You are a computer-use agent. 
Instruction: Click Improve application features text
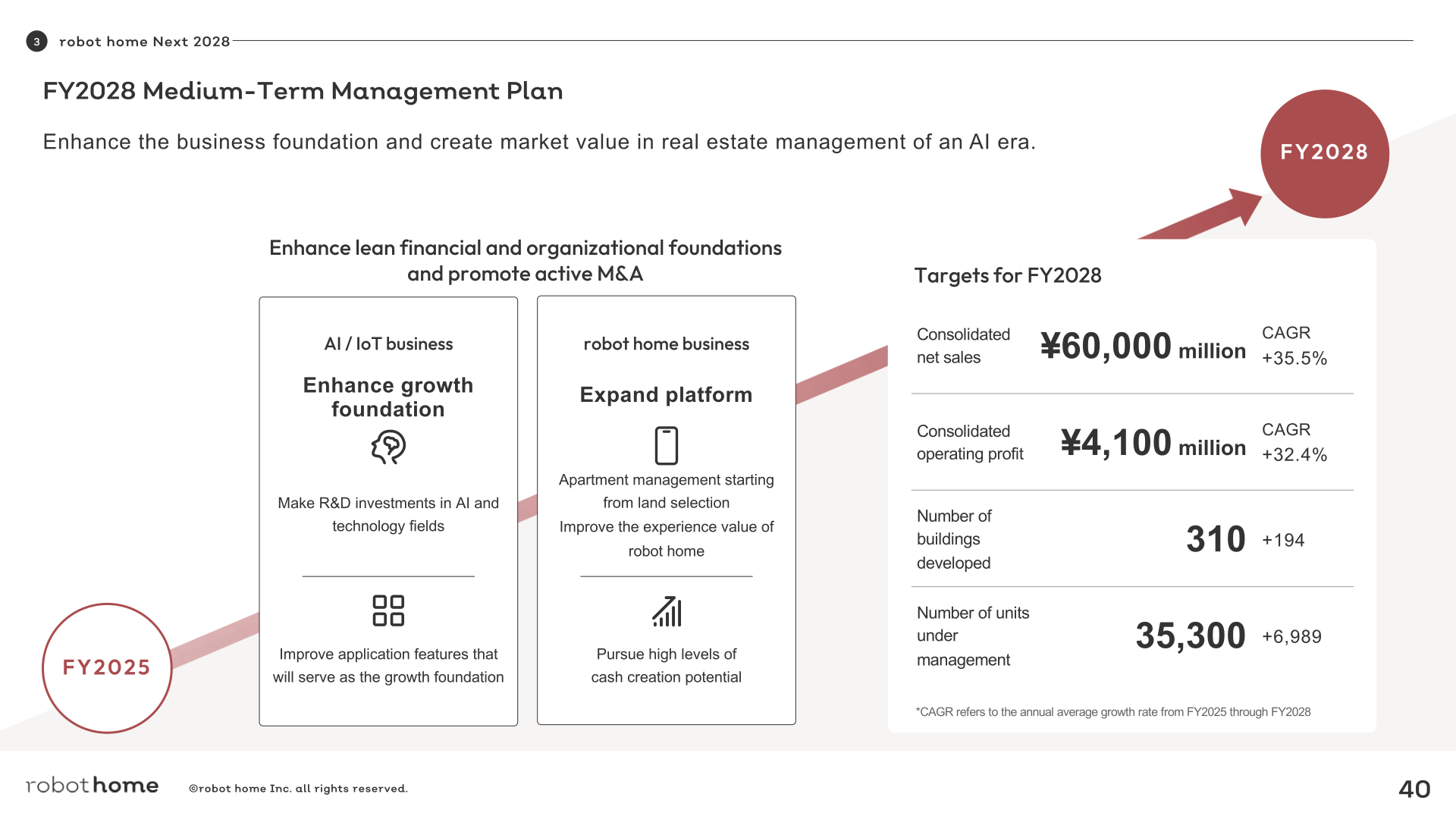[388, 666]
